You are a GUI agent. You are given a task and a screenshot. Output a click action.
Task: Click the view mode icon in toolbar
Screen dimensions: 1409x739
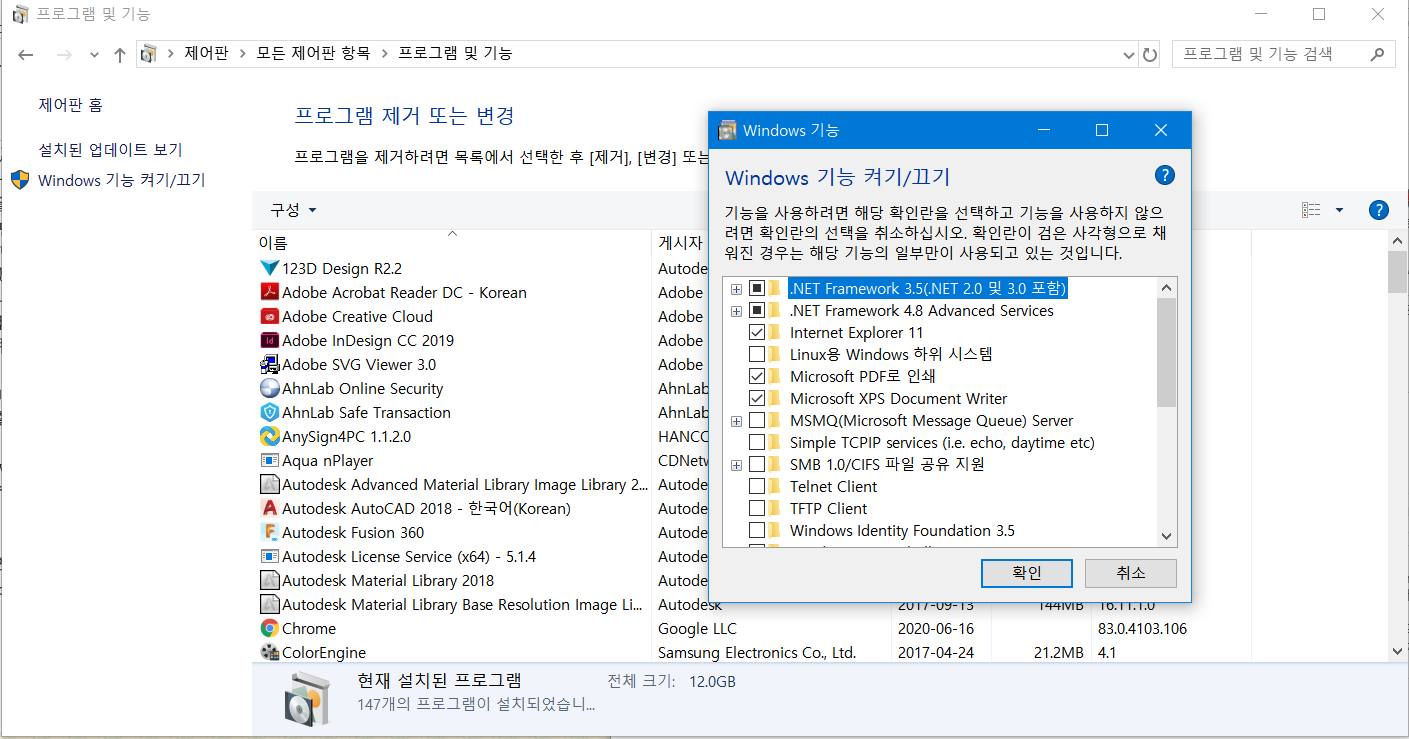[x=1311, y=210]
